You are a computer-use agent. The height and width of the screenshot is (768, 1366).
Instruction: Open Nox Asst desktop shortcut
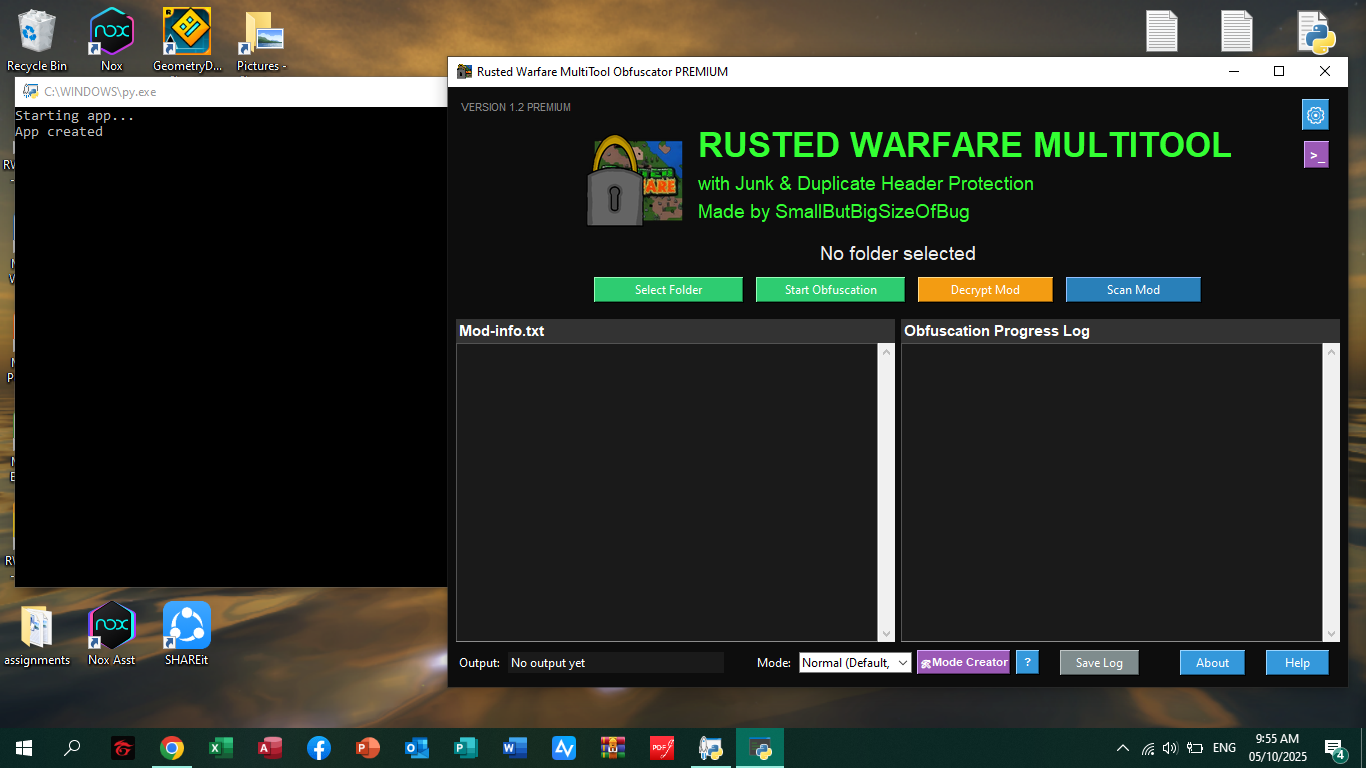pos(111,634)
